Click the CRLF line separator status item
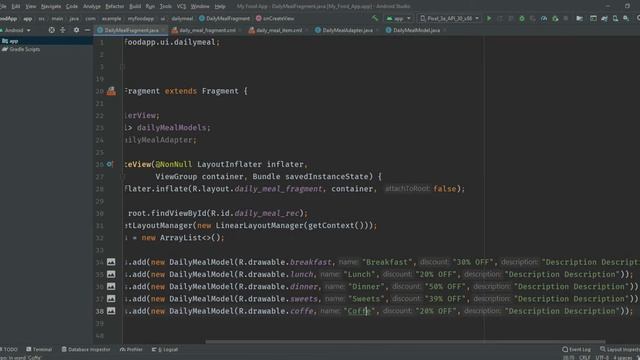Screen dimensions: 640x360 tap(584, 358)
